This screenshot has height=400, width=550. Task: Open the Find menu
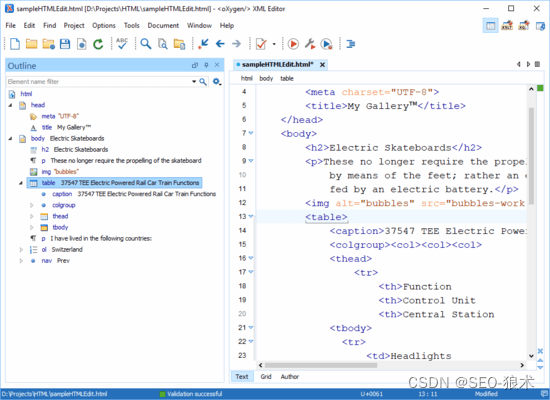49,26
